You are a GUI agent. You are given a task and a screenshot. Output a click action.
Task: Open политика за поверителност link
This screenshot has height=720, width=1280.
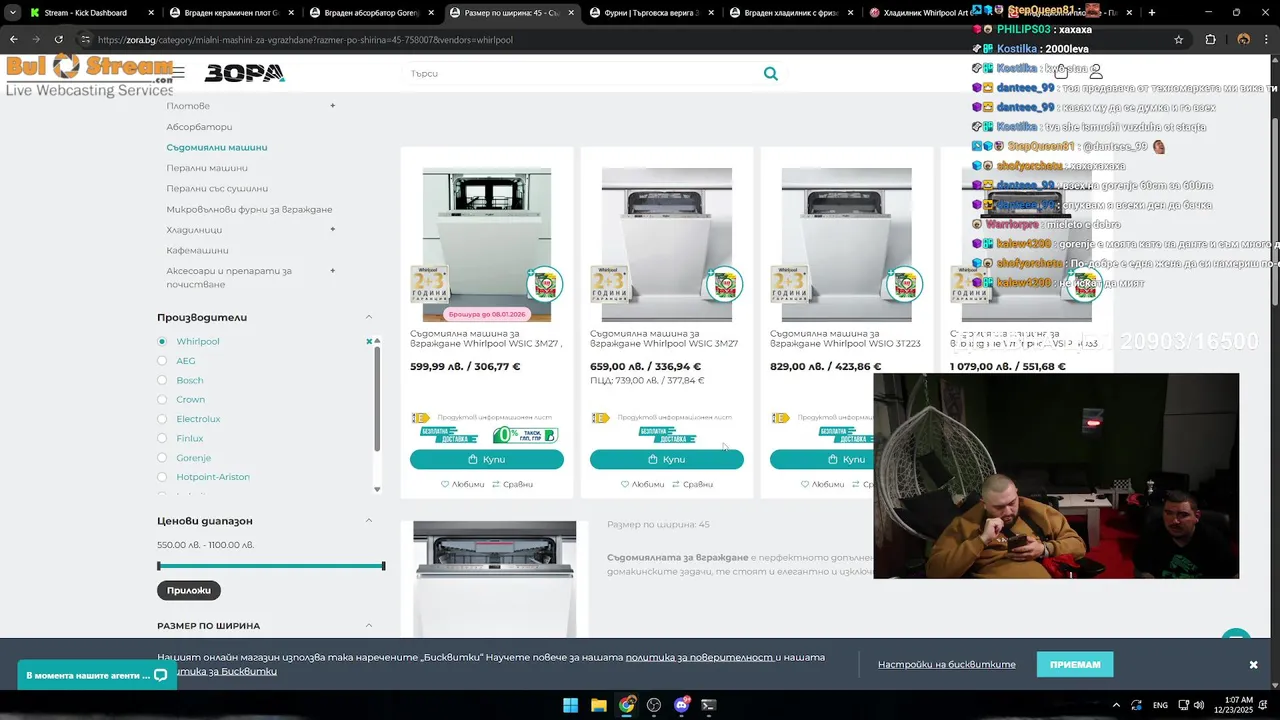pyautogui.click(x=700, y=657)
